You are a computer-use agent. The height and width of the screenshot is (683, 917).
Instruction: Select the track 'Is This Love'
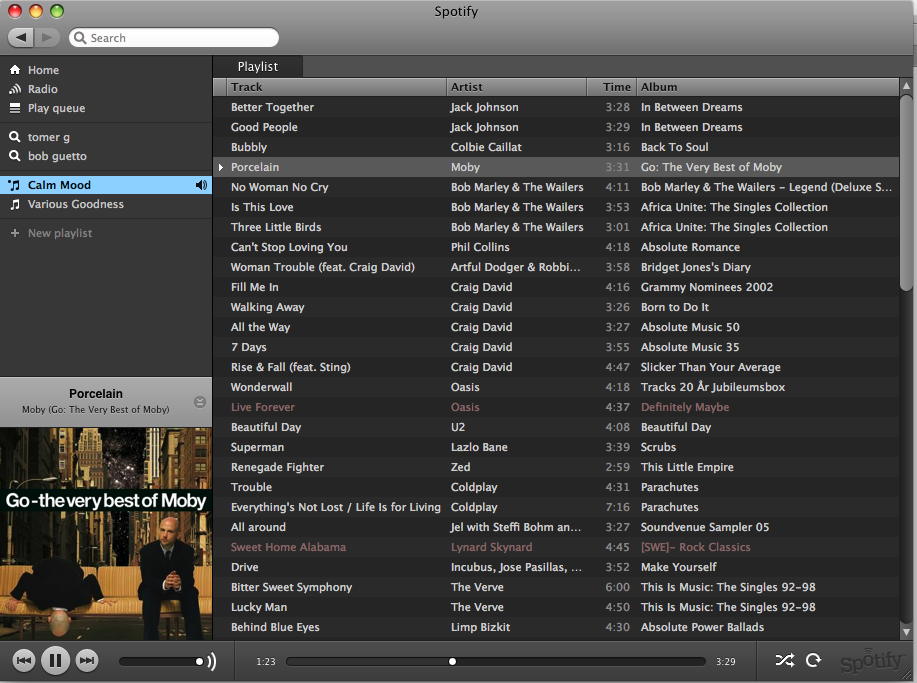(x=262, y=207)
